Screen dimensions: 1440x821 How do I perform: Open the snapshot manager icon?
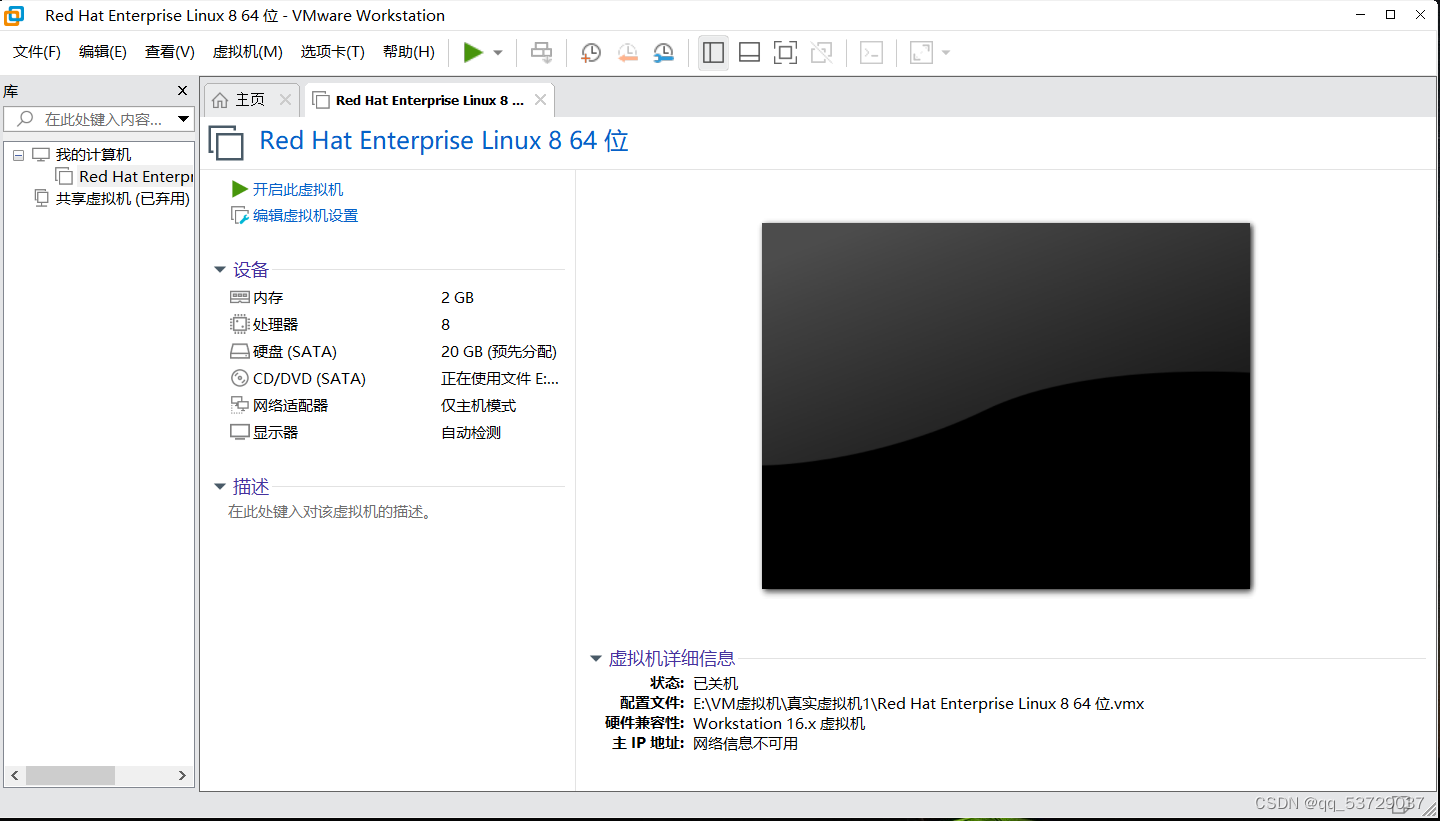[664, 52]
